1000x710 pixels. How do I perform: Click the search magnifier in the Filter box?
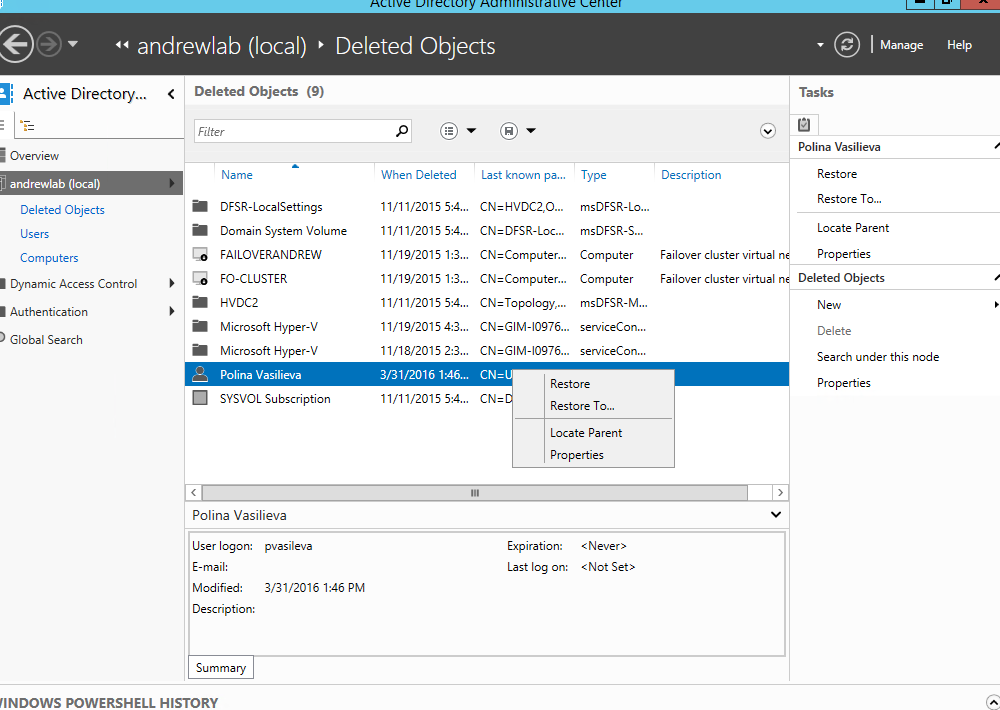pos(401,130)
